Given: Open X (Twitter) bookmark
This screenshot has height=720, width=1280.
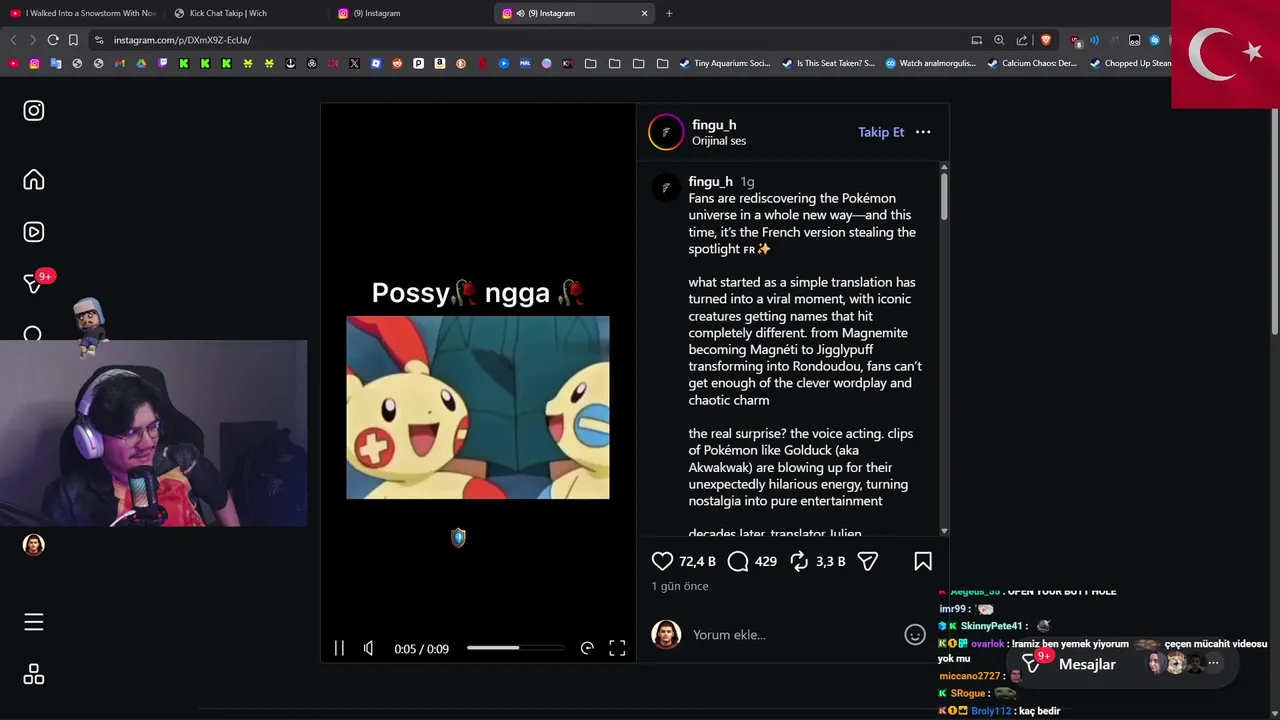Looking at the screenshot, I should [354, 63].
